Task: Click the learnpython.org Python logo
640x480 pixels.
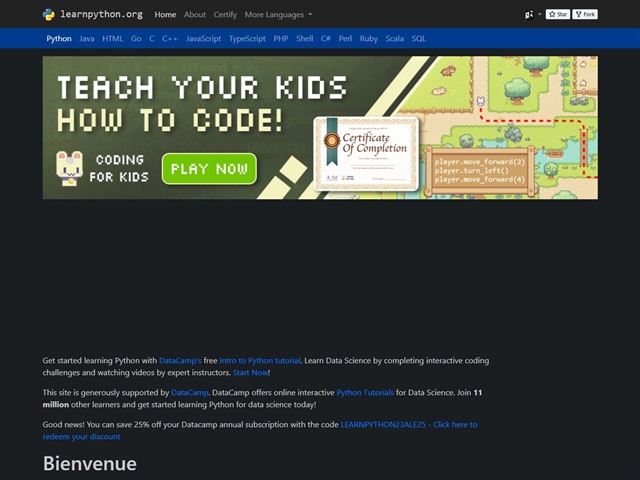Action: 49,15
